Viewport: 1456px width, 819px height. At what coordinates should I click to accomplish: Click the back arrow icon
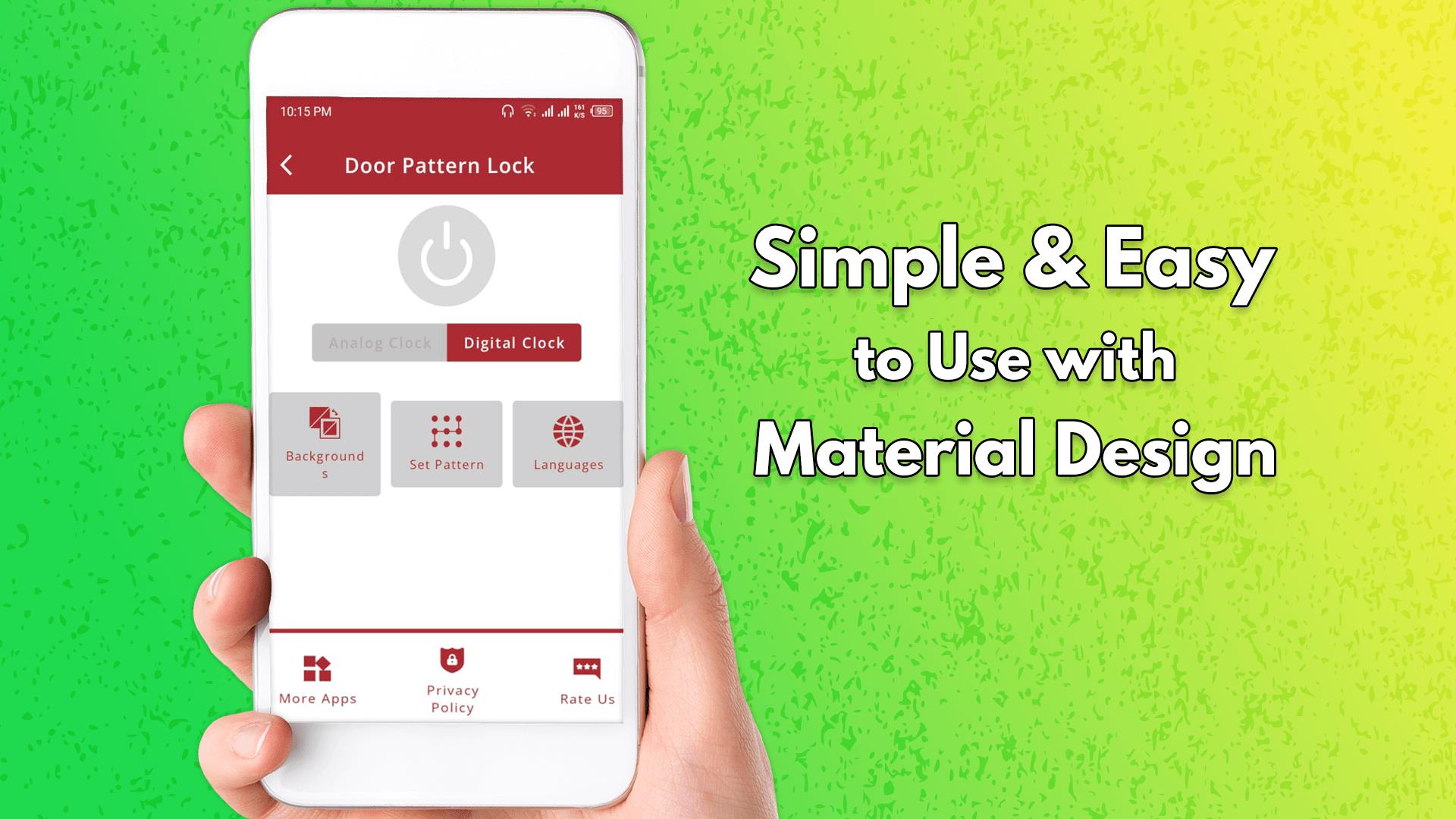pos(288,164)
